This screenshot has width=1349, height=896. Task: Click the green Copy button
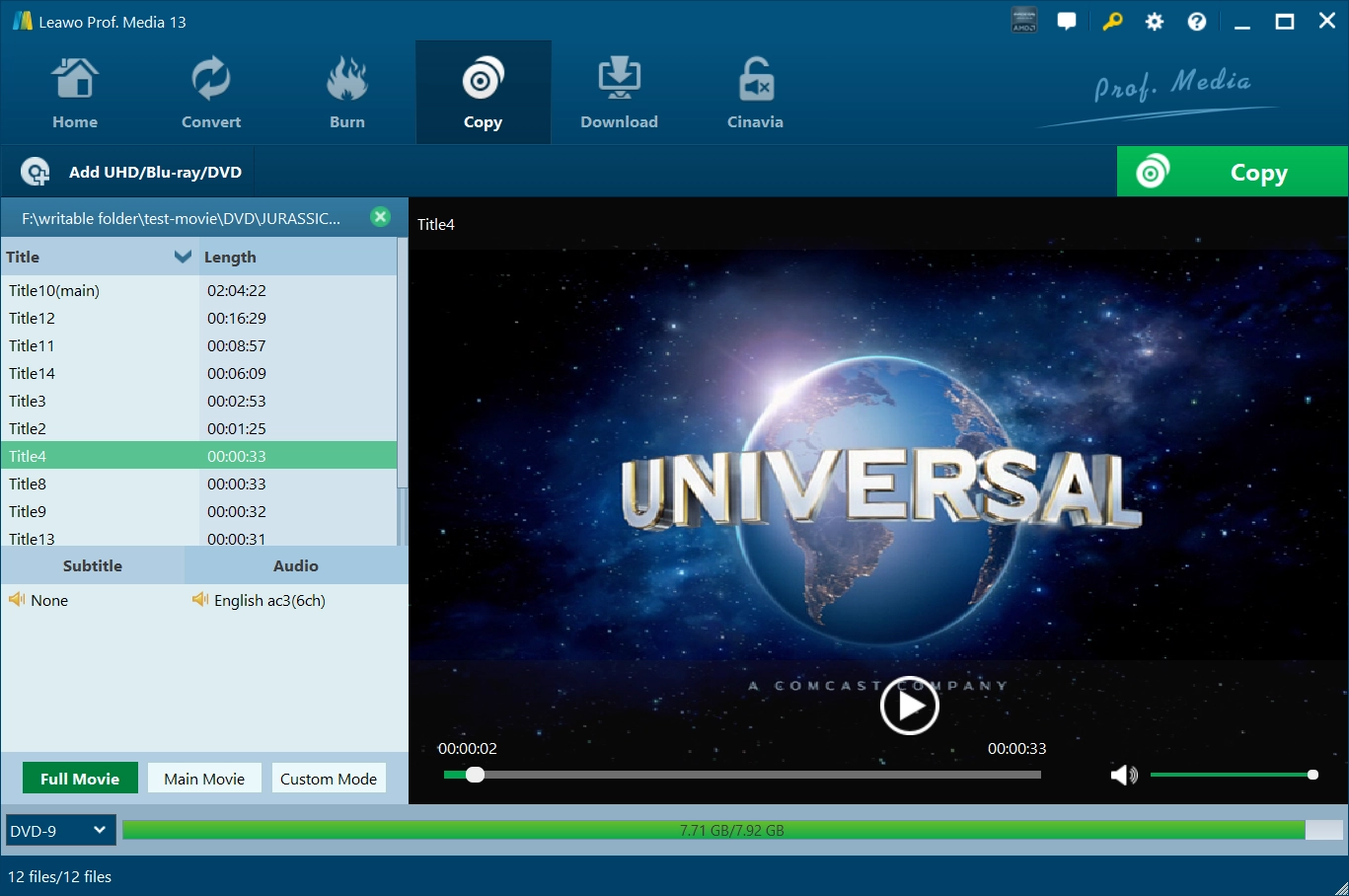[1232, 173]
